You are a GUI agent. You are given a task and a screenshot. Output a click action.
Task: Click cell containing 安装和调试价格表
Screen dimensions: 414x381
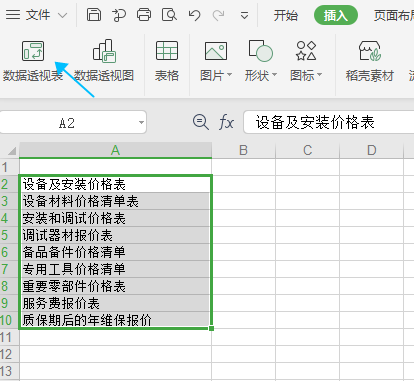click(115, 218)
